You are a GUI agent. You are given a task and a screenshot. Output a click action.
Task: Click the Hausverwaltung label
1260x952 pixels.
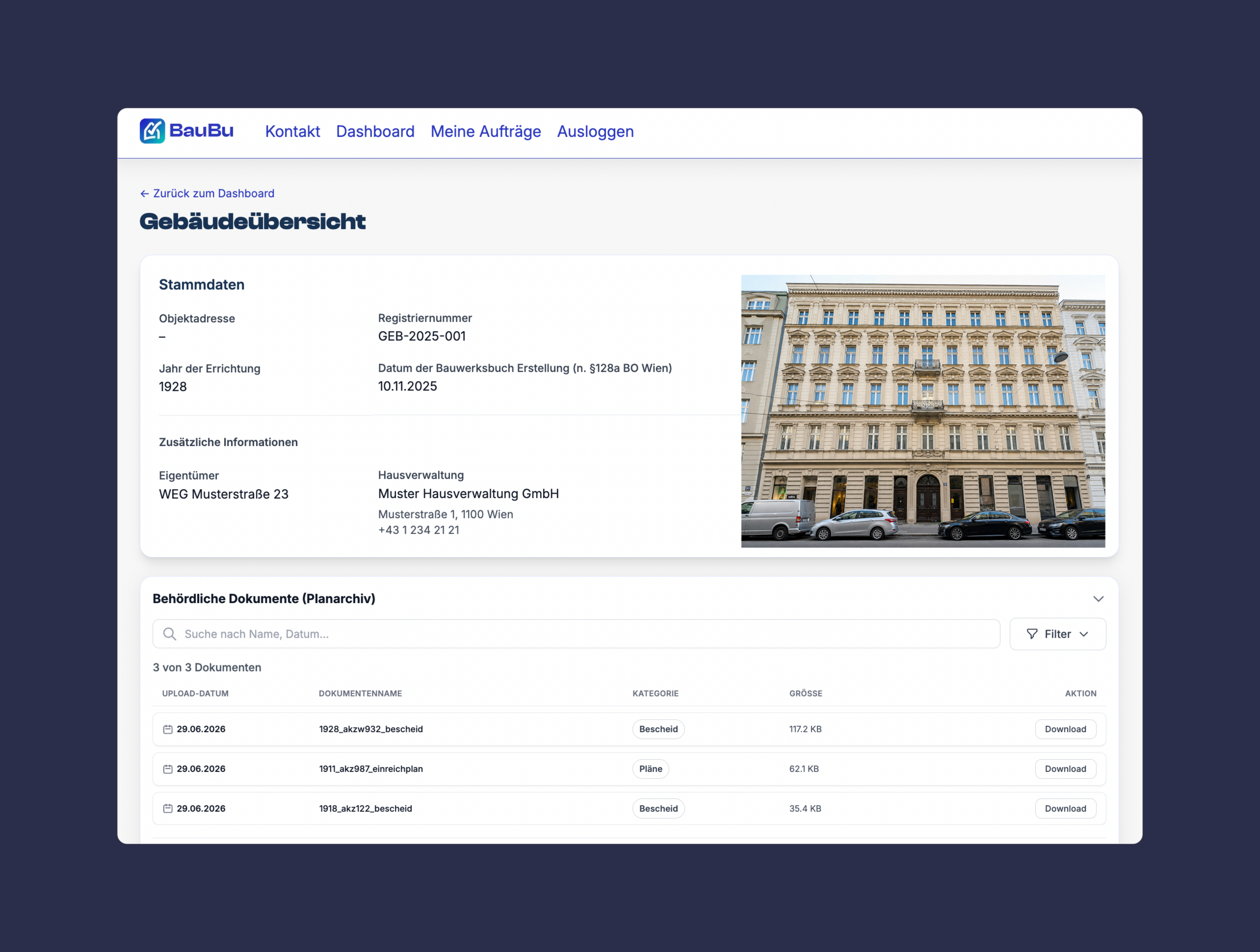point(421,475)
